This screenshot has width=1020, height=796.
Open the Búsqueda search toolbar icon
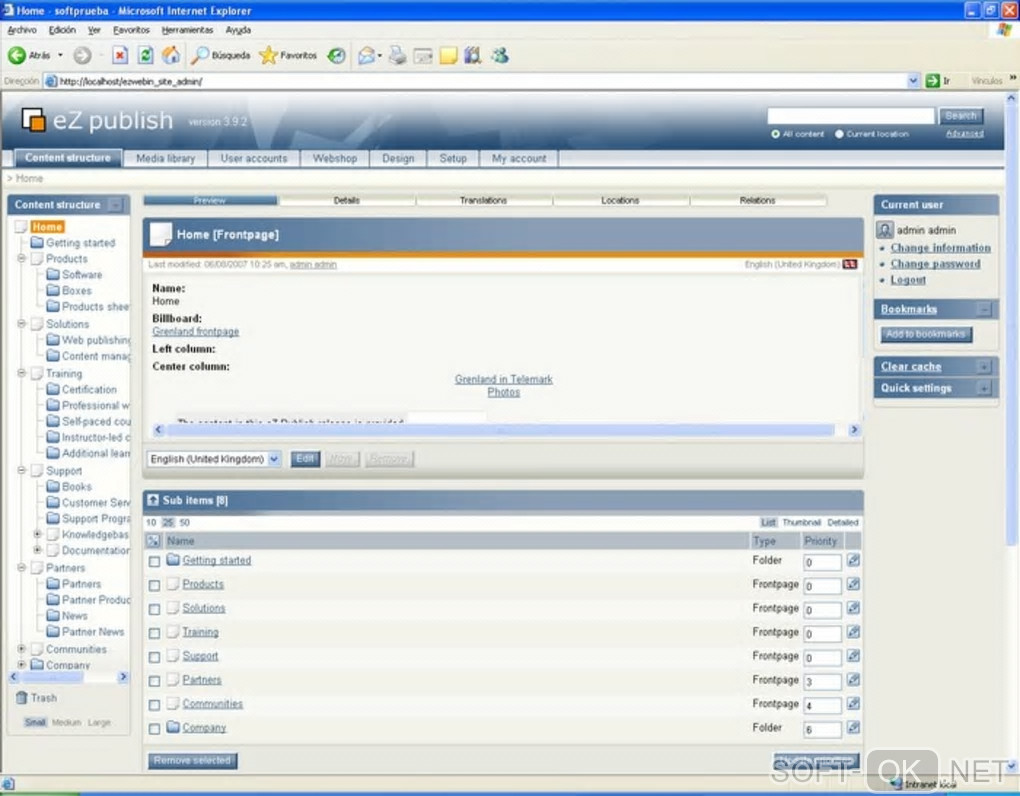(199, 55)
